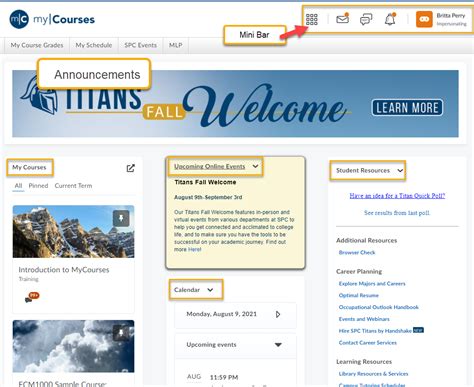
Task: Open Library Resources & Services link
Action: coord(373,374)
